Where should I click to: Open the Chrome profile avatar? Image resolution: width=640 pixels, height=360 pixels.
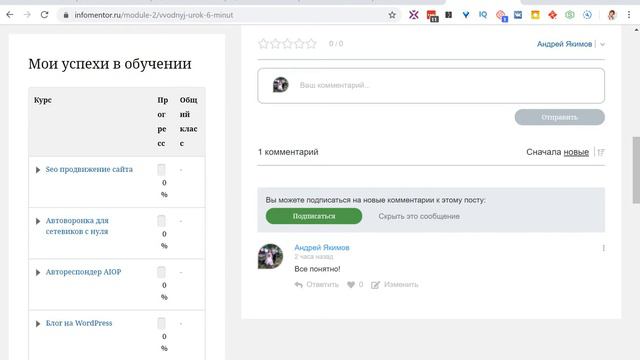coord(611,15)
